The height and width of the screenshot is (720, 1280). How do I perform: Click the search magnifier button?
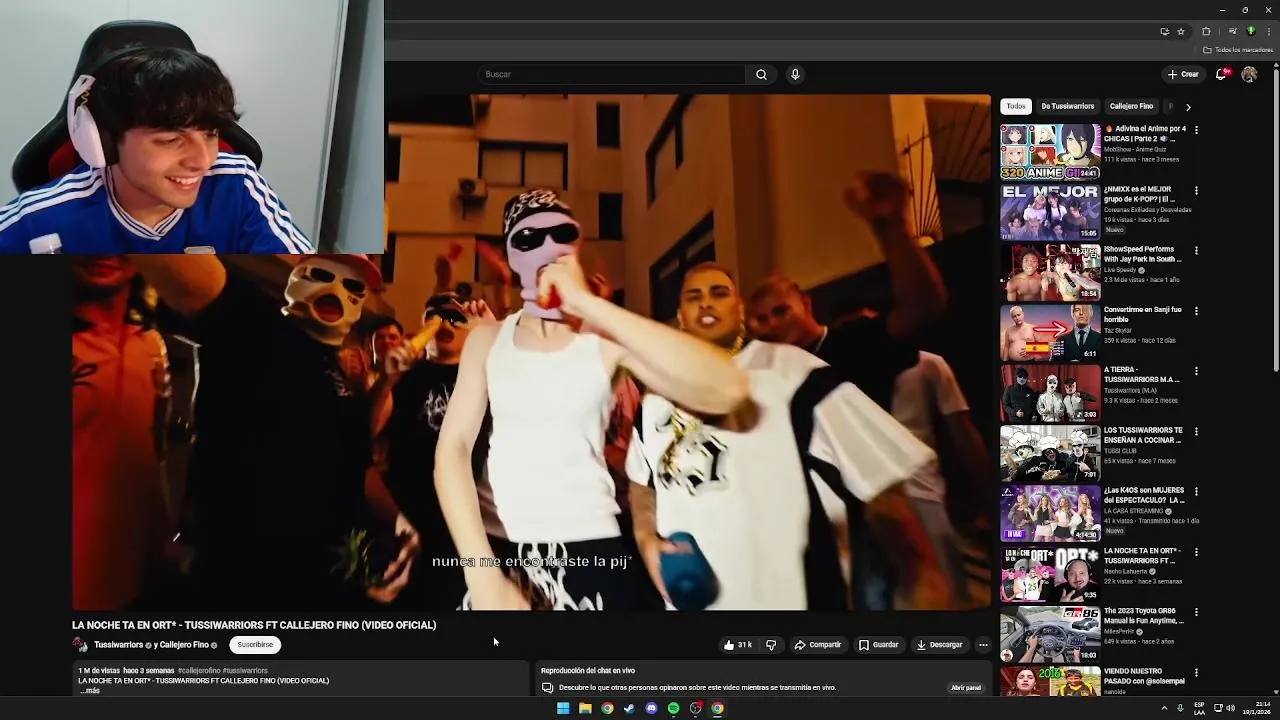pos(761,74)
